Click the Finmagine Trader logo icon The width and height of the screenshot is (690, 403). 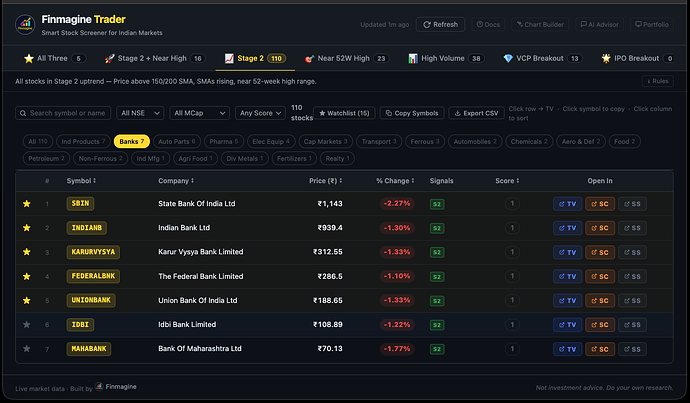[x=25, y=25]
